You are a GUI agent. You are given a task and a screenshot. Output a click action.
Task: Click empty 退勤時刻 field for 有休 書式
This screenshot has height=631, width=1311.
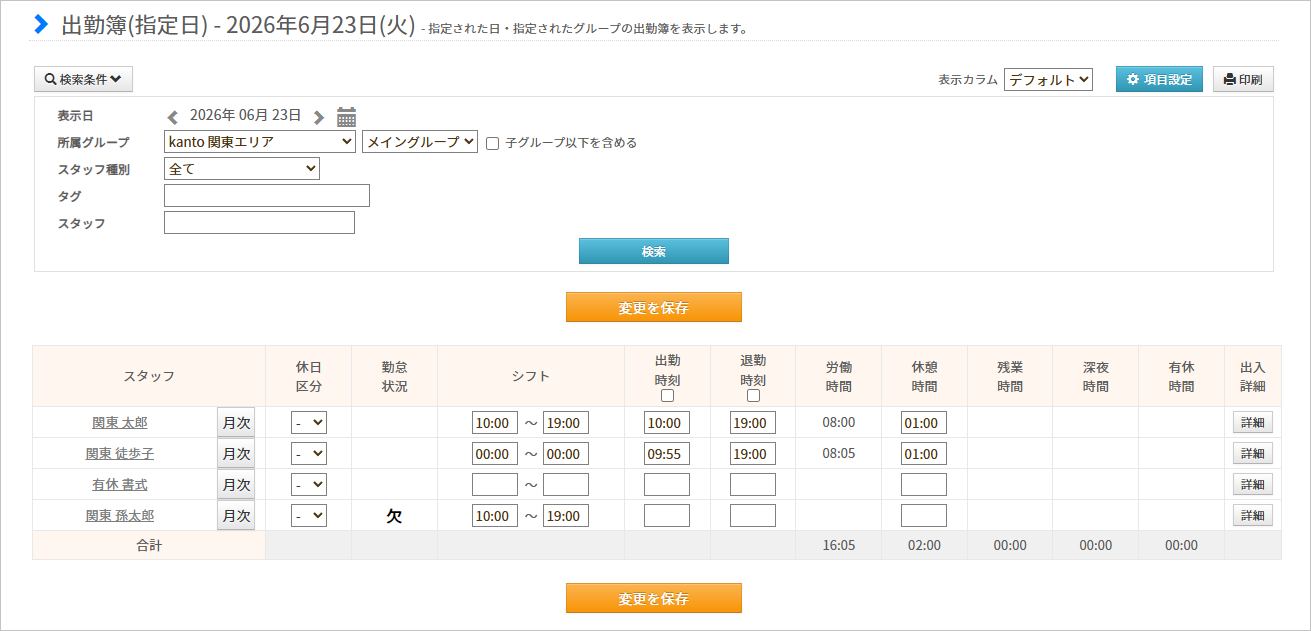pyautogui.click(x=753, y=485)
